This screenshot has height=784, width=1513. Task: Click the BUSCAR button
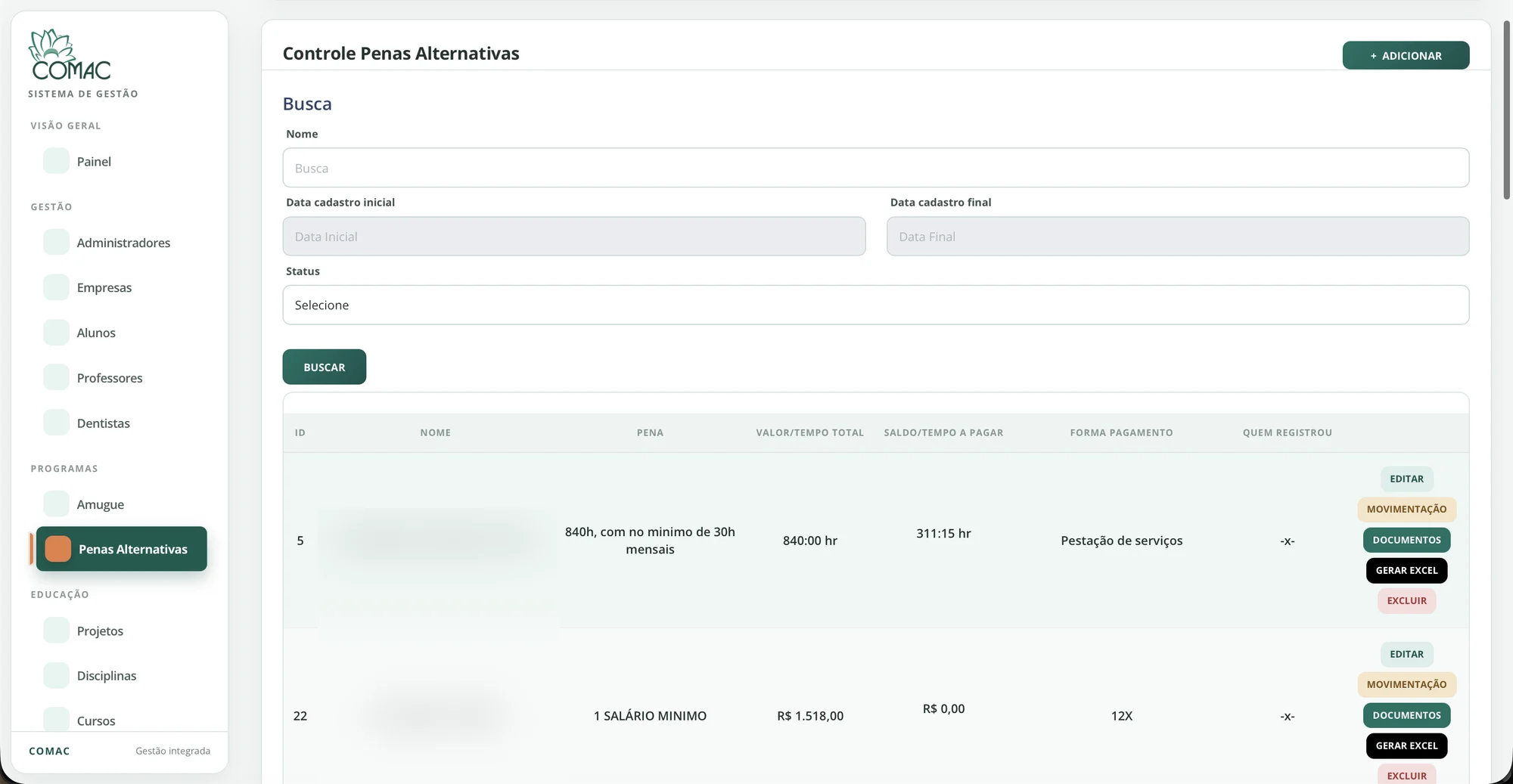(x=325, y=367)
